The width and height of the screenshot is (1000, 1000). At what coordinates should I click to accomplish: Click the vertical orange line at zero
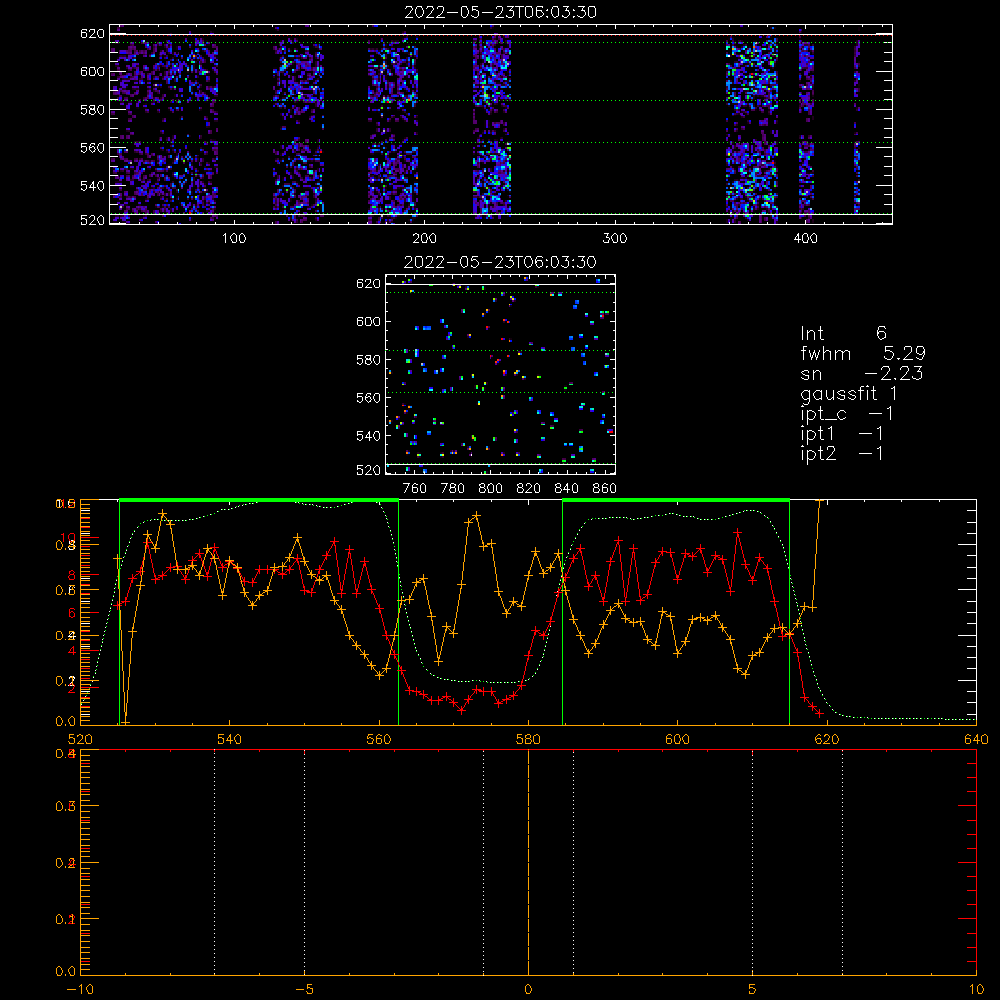528,862
